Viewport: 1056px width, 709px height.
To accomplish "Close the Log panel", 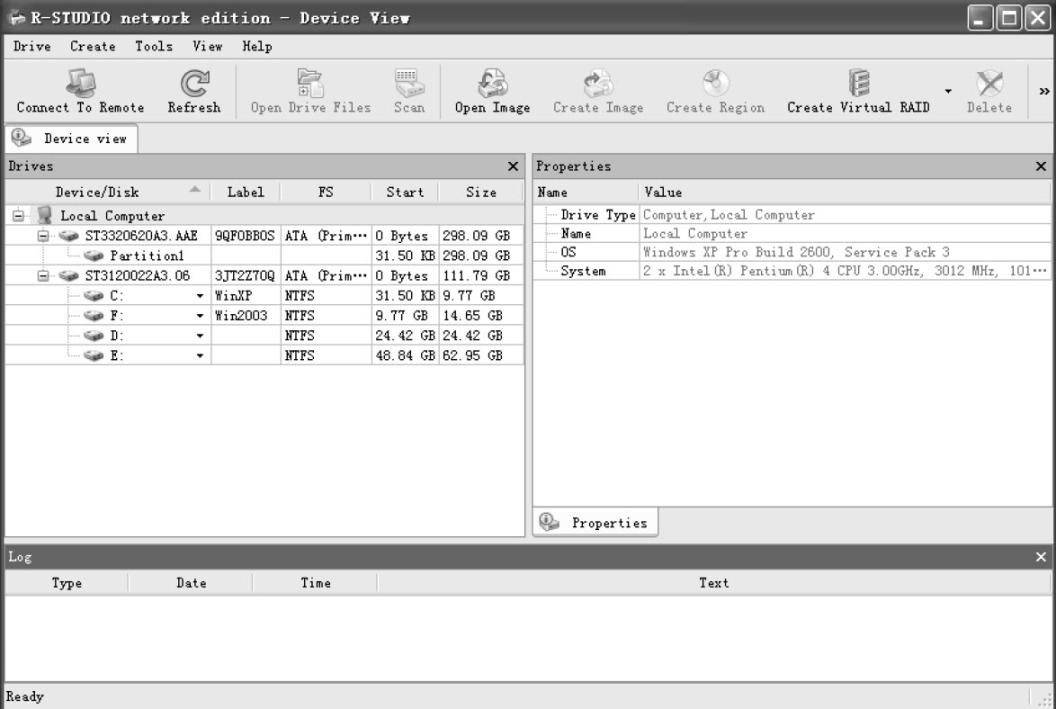I will click(1042, 557).
